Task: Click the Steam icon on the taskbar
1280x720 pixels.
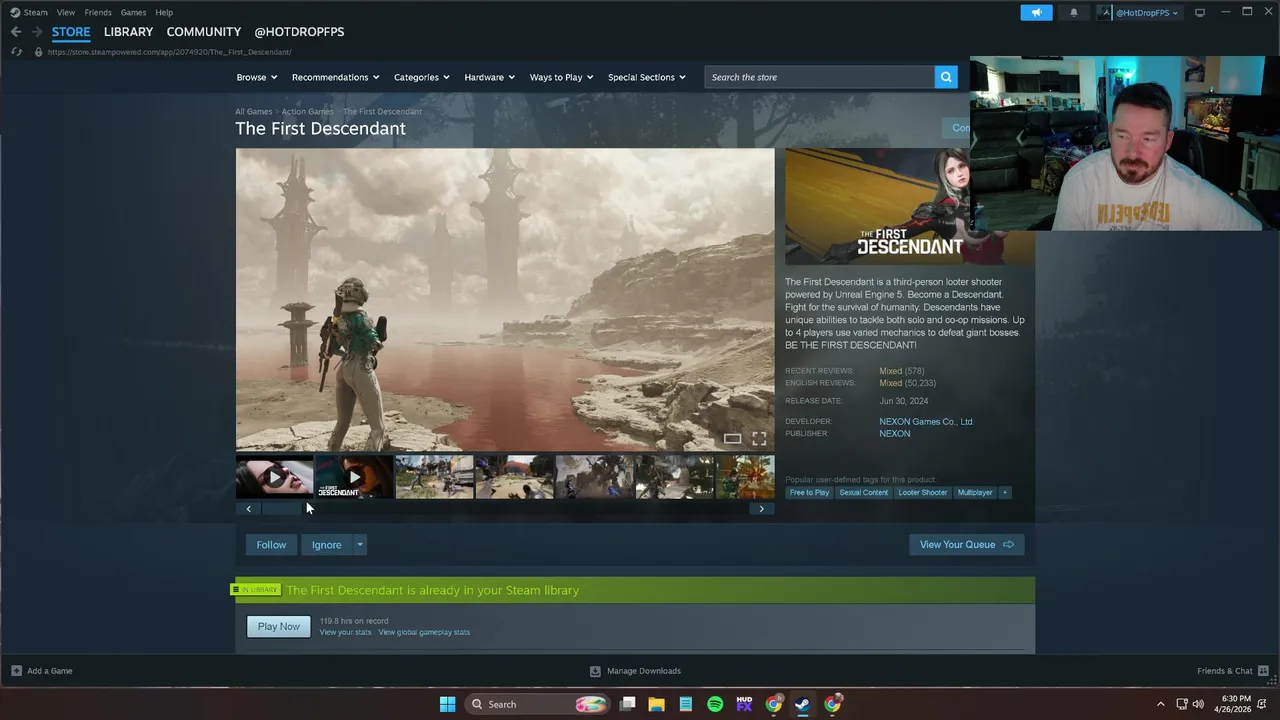Action: (802, 704)
